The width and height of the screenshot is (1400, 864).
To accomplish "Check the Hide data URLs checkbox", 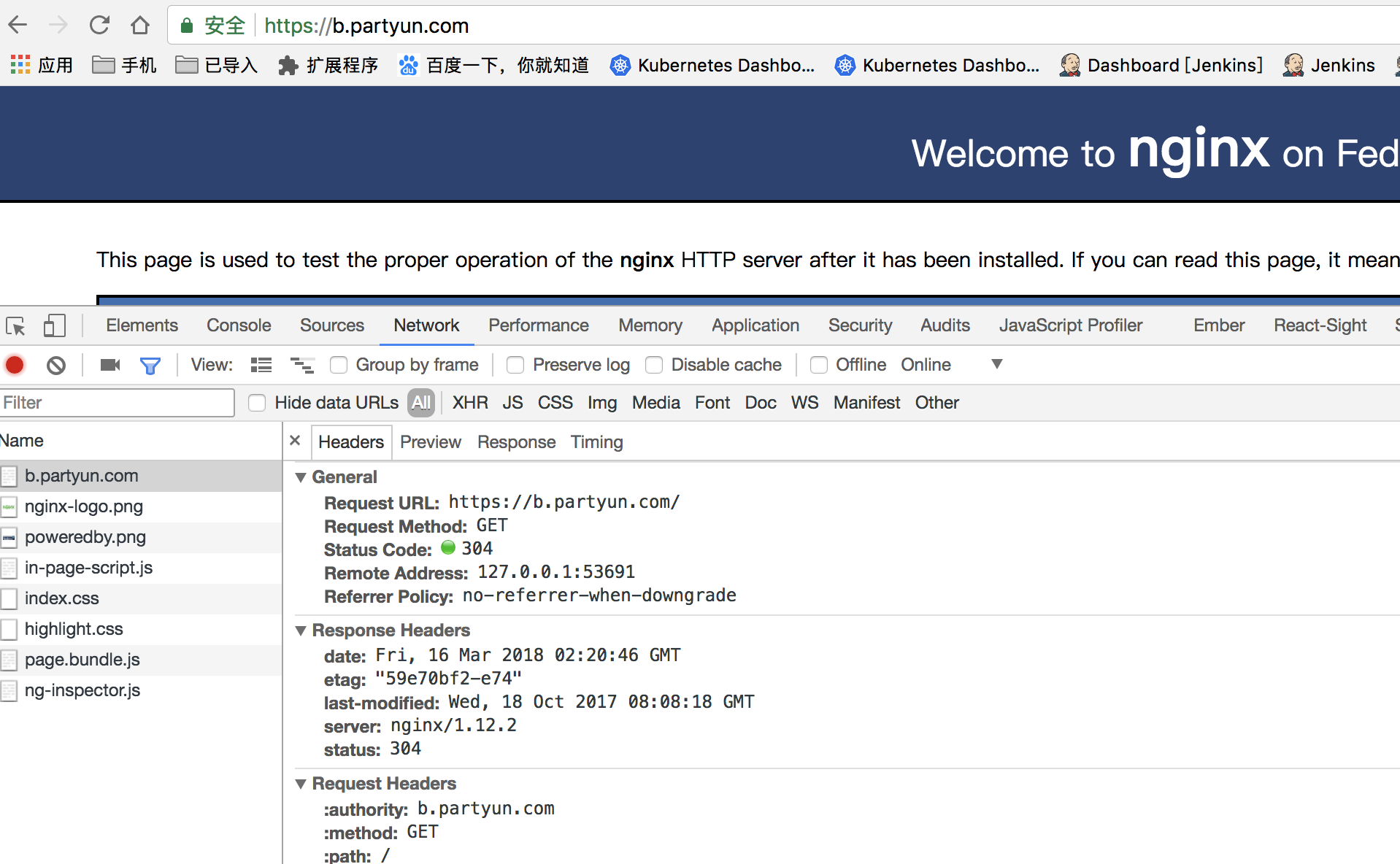I will point(257,403).
